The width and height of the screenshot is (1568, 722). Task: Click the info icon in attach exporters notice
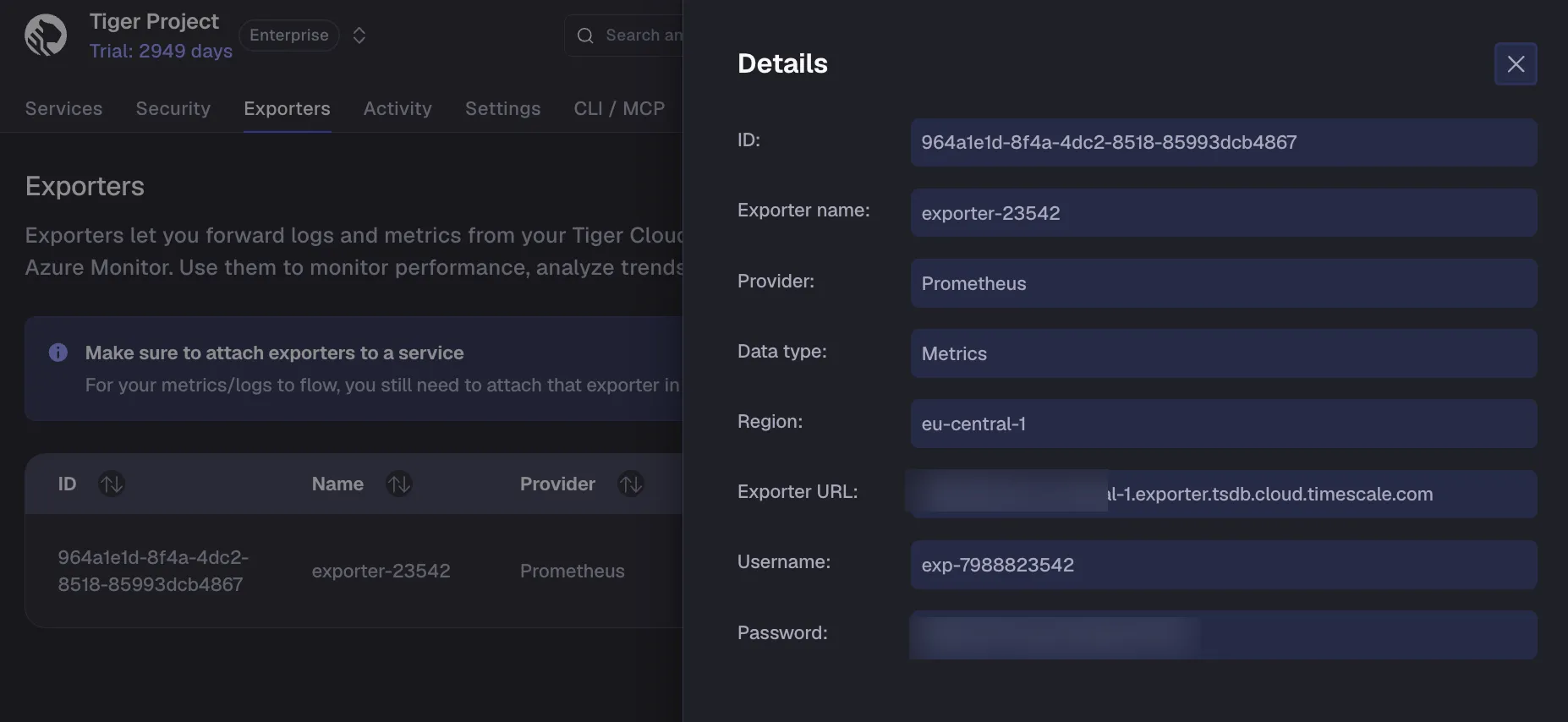(x=58, y=353)
